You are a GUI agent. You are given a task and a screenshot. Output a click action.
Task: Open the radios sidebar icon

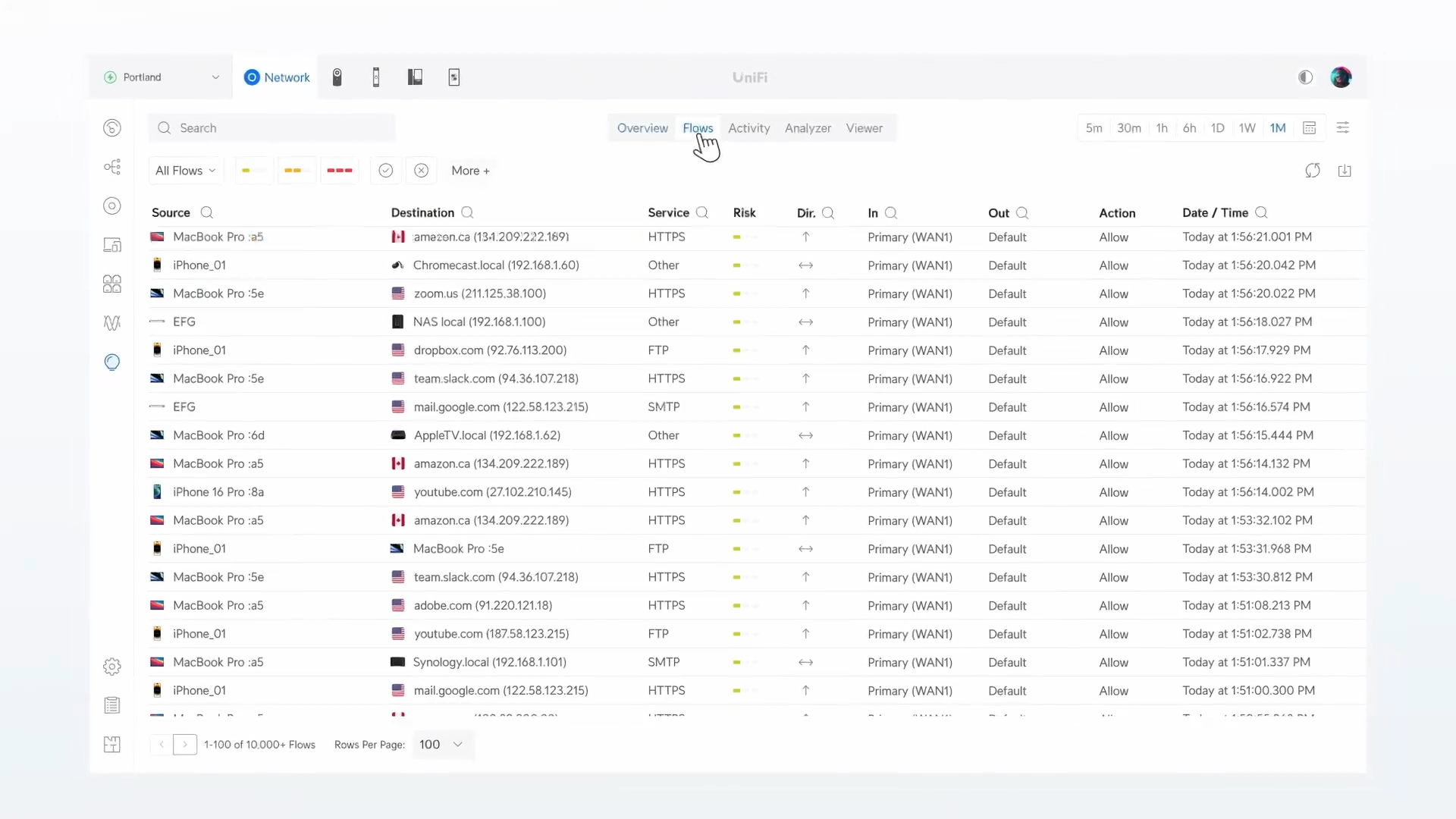(x=112, y=323)
